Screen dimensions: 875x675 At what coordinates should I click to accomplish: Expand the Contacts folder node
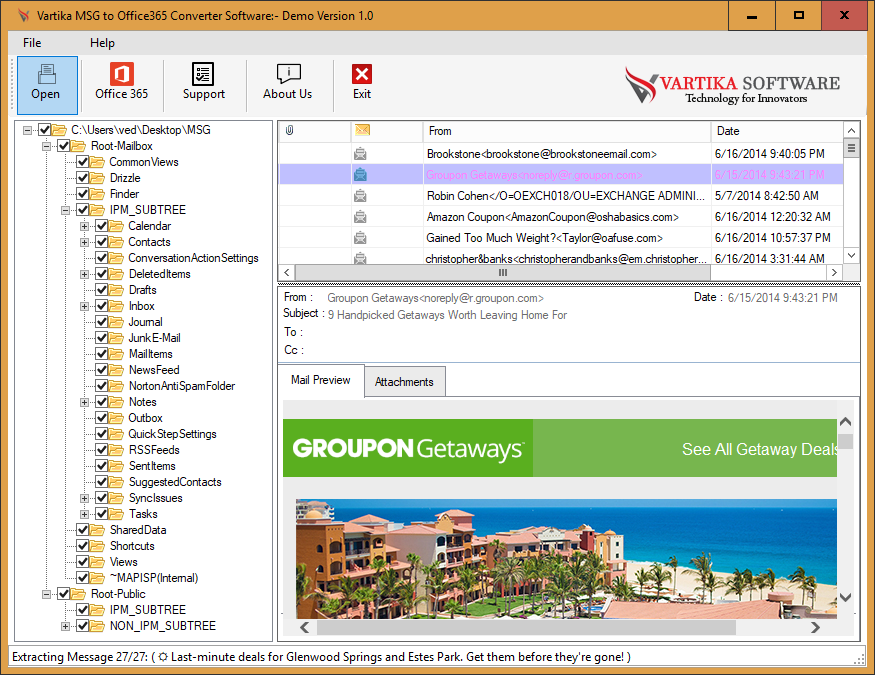(84, 242)
